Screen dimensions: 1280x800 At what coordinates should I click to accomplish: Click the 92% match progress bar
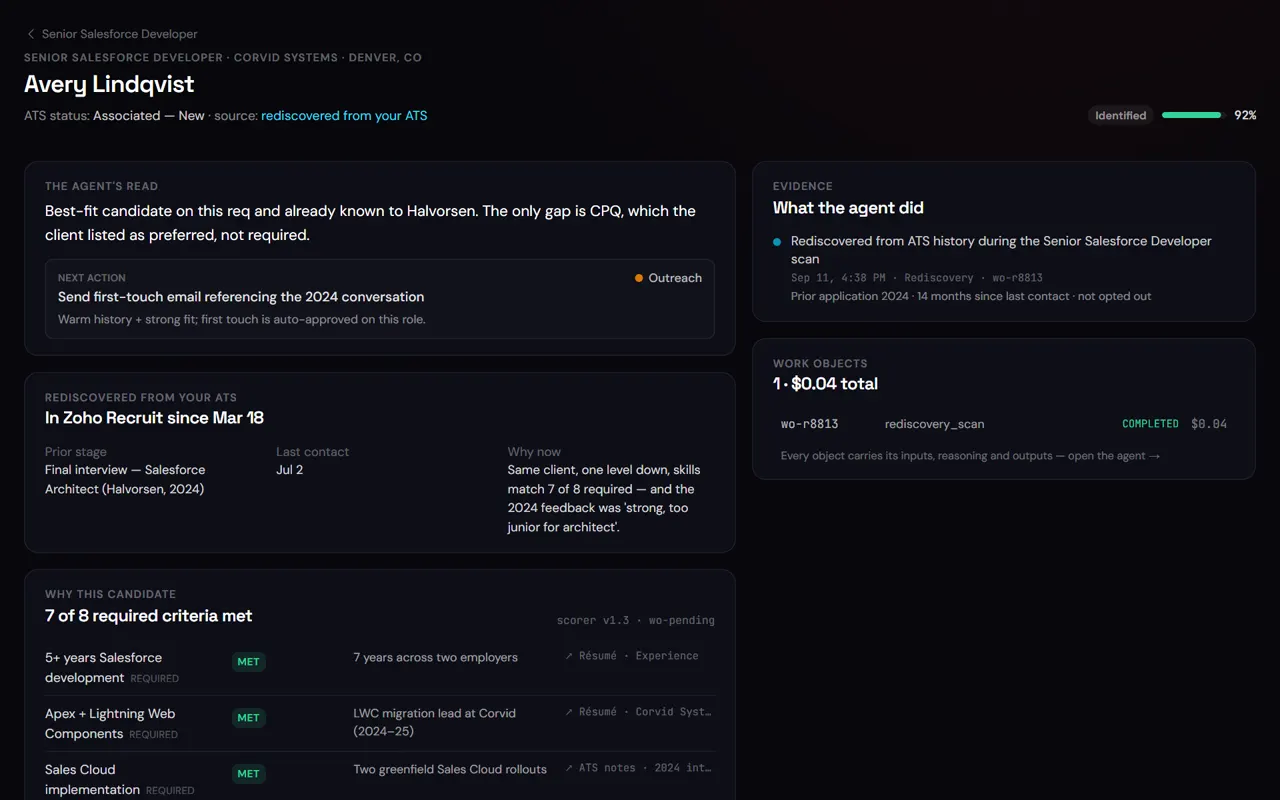pos(1192,115)
